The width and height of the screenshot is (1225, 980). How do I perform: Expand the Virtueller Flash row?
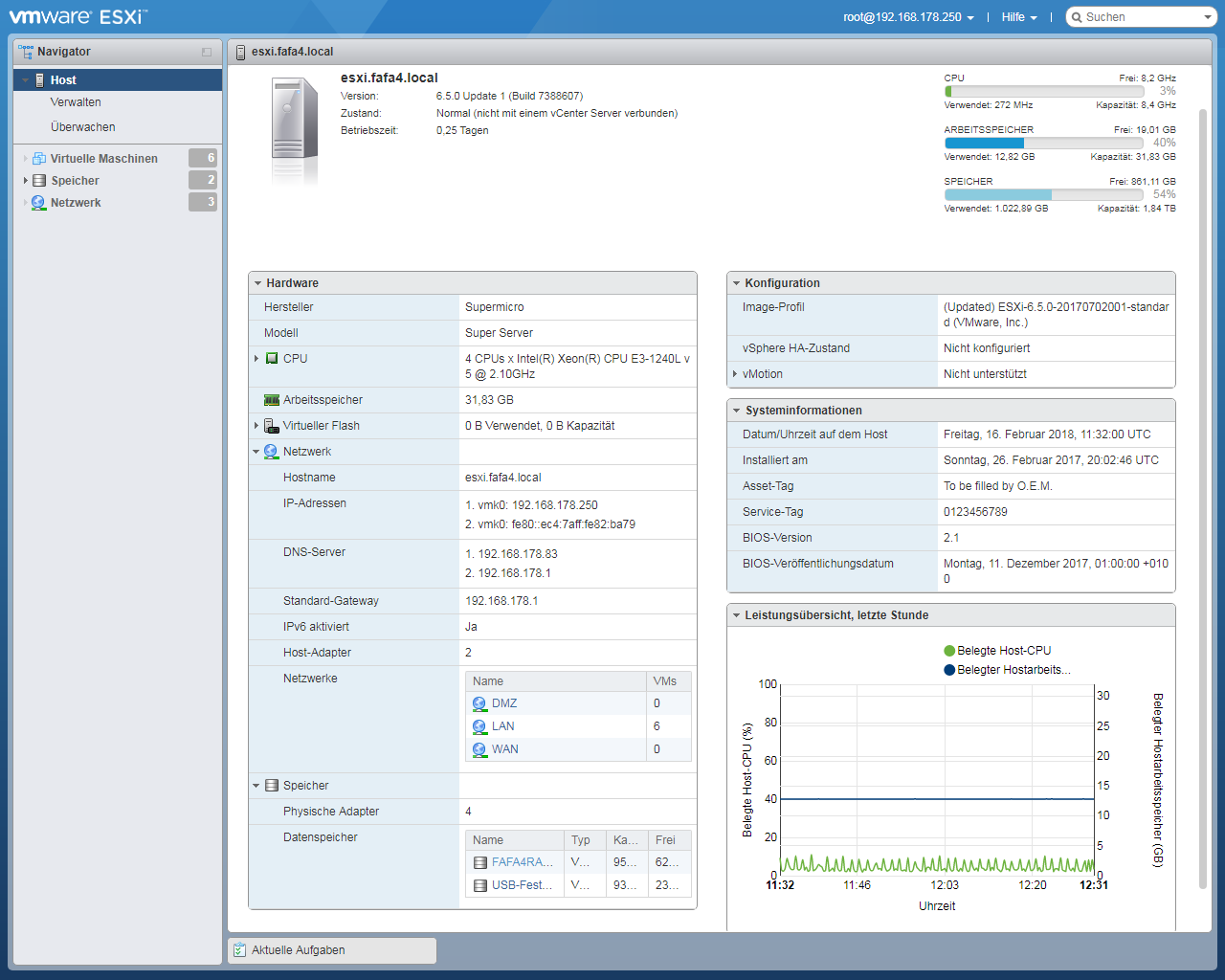tap(256, 426)
